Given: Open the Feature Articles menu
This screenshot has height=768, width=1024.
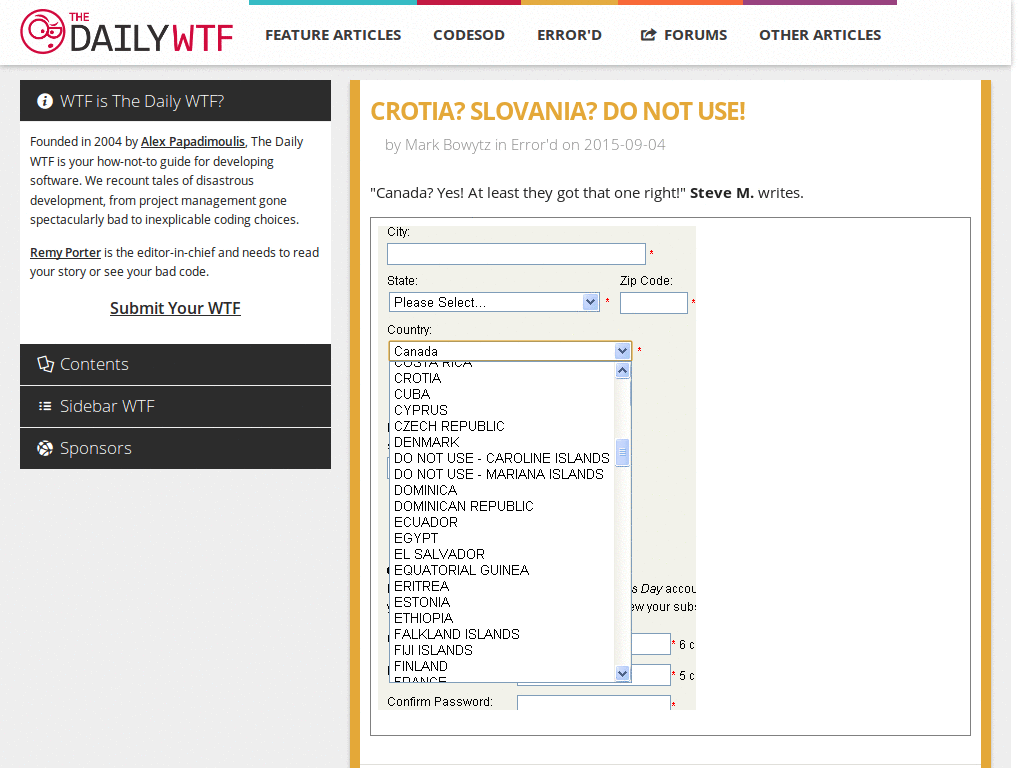Looking at the screenshot, I should [x=333, y=35].
